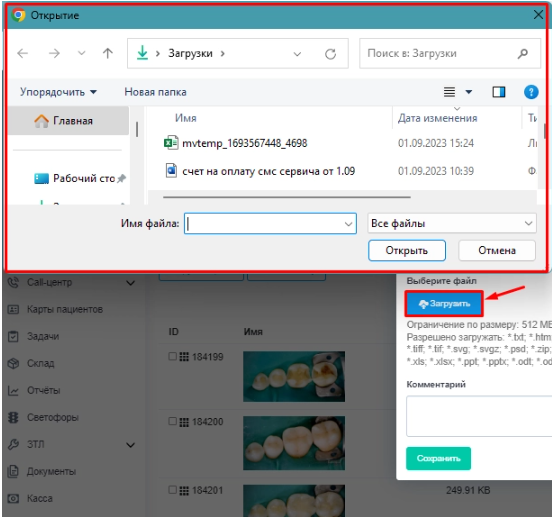Go up one folder level

[108, 53]
